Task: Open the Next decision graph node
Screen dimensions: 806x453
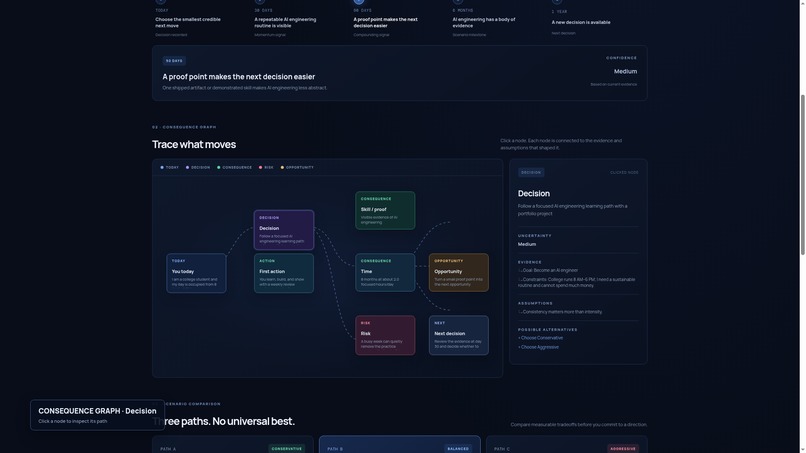Action: [x=459, y=335]
